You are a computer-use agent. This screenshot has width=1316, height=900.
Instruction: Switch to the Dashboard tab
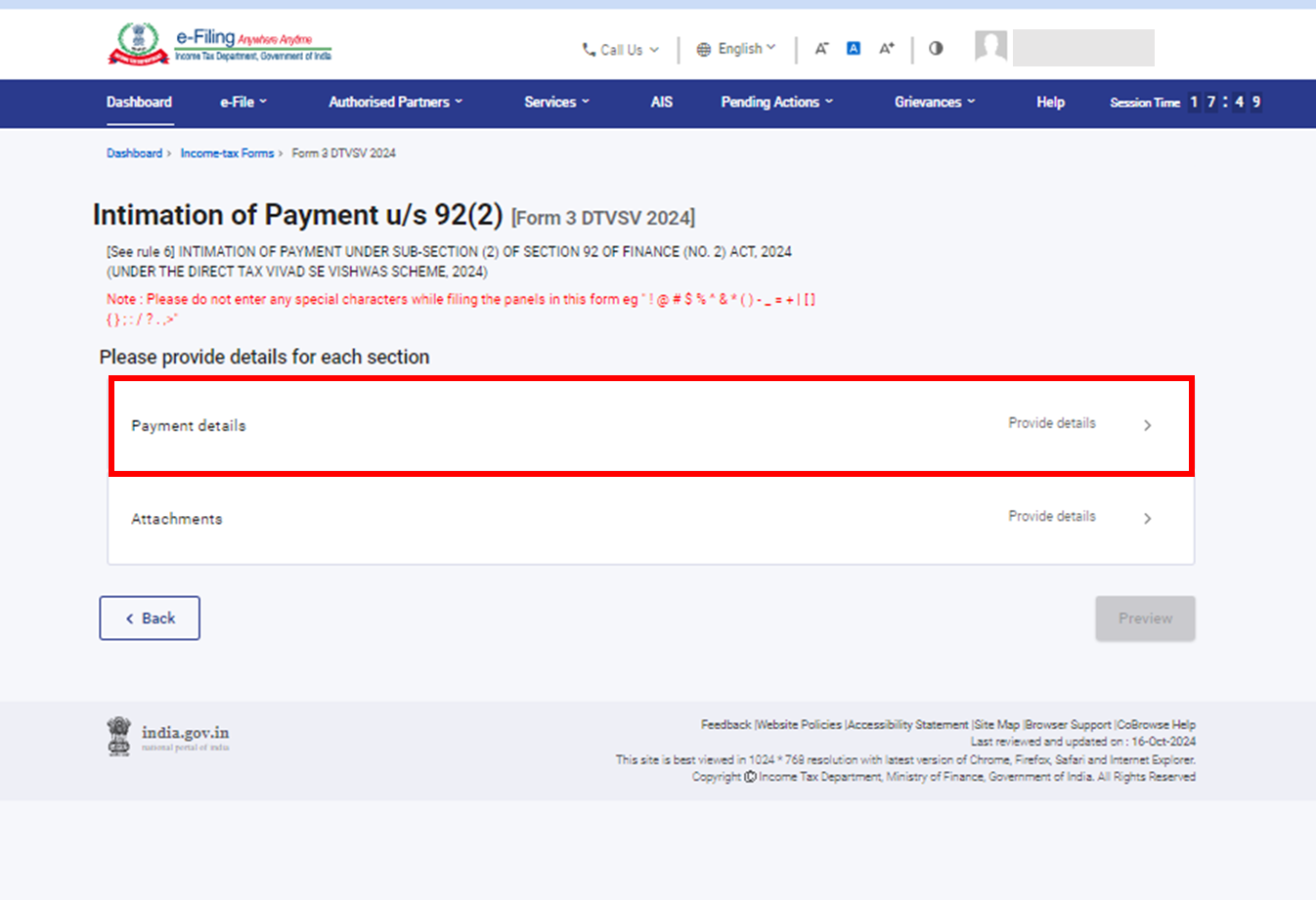pos(139,102)
